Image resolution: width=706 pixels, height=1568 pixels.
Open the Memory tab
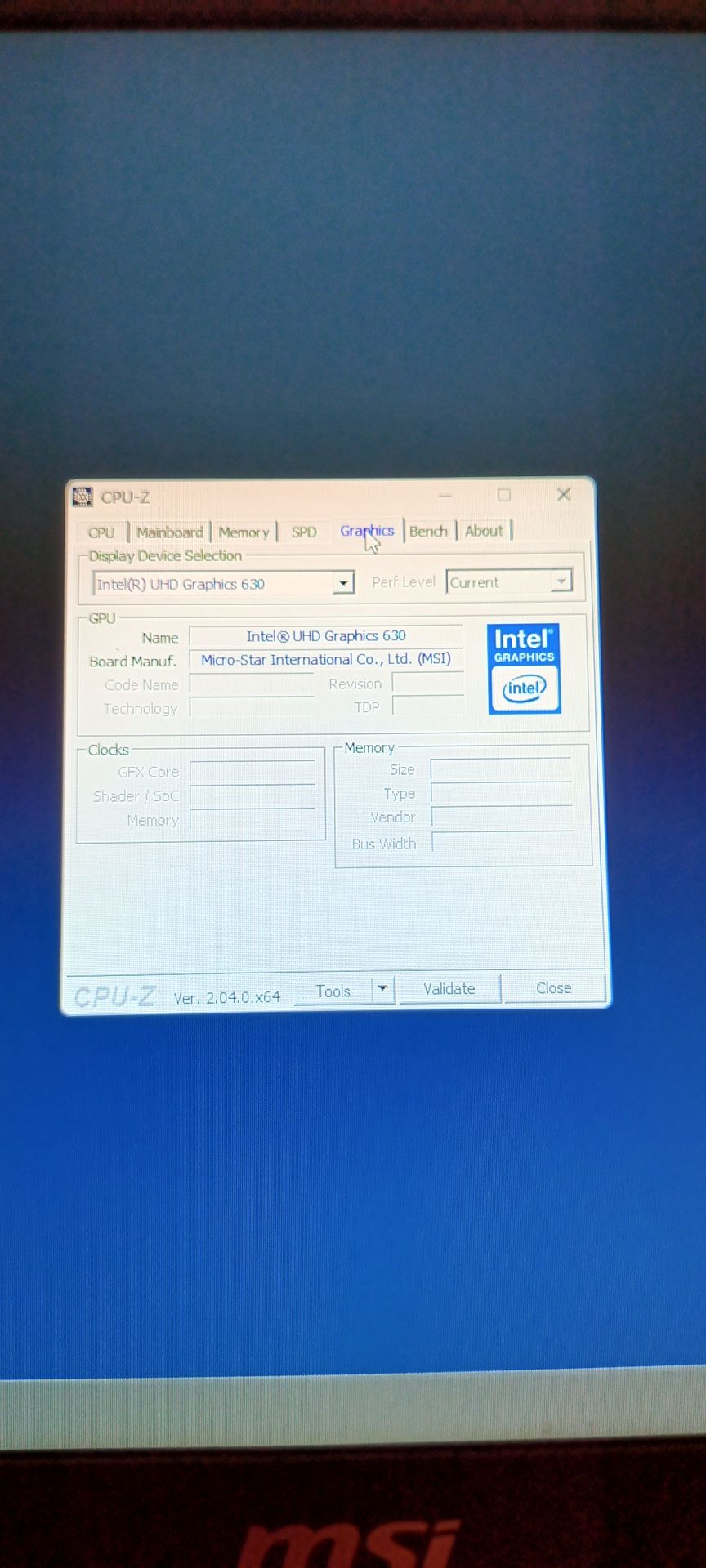pyautogui.click(x=244, y=532)
